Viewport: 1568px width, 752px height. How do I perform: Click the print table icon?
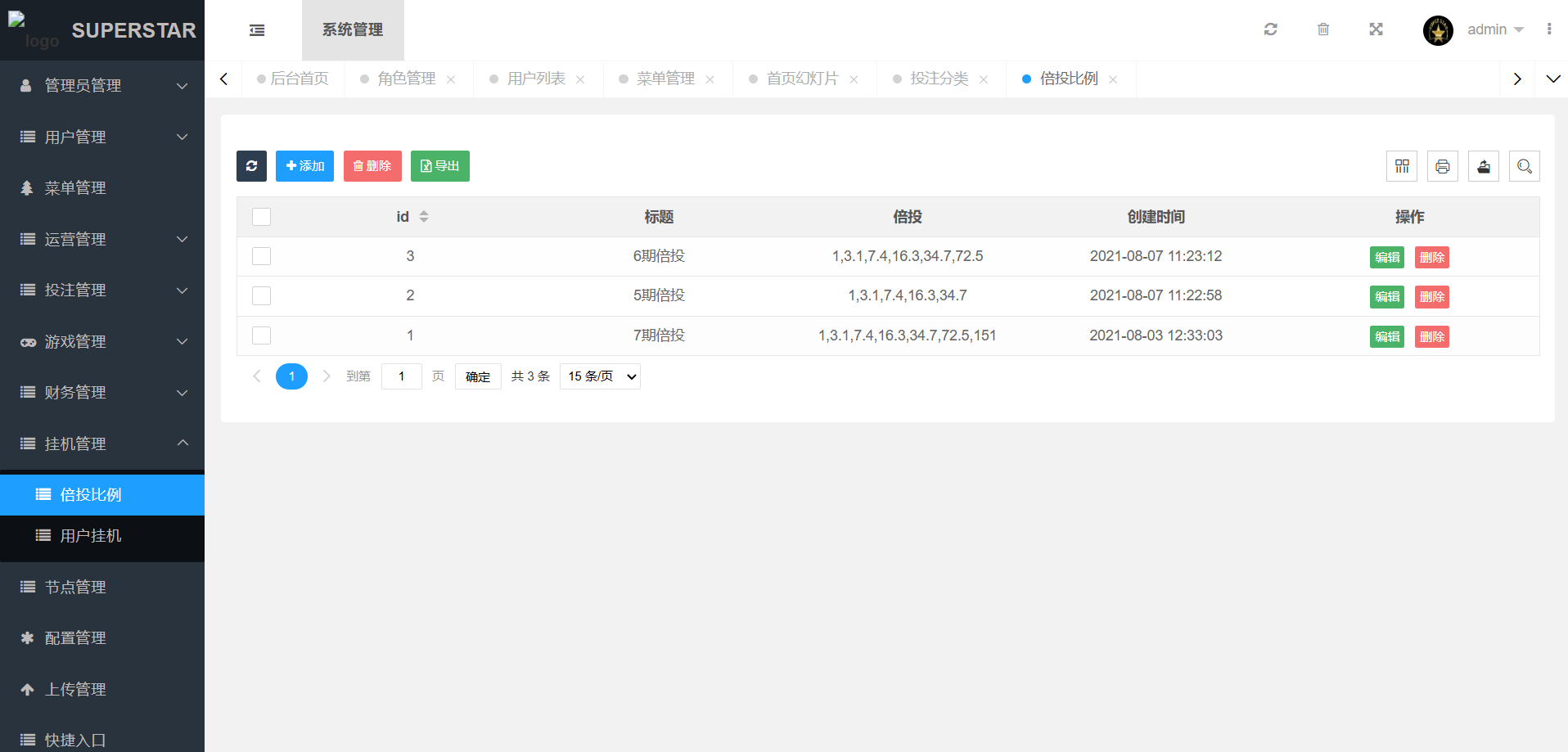click(x=1443, y=166)
